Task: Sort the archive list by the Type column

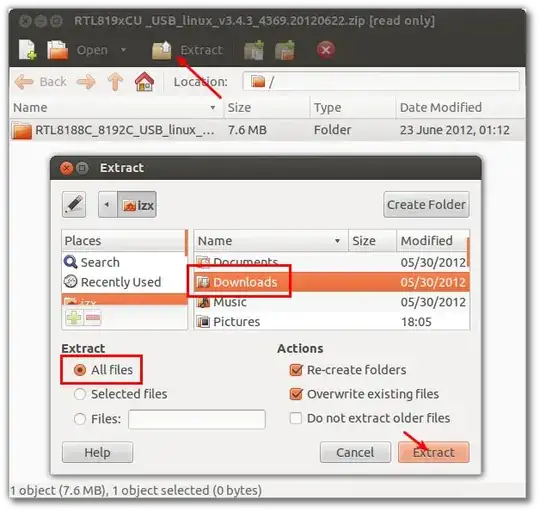Action: point(353,107)
